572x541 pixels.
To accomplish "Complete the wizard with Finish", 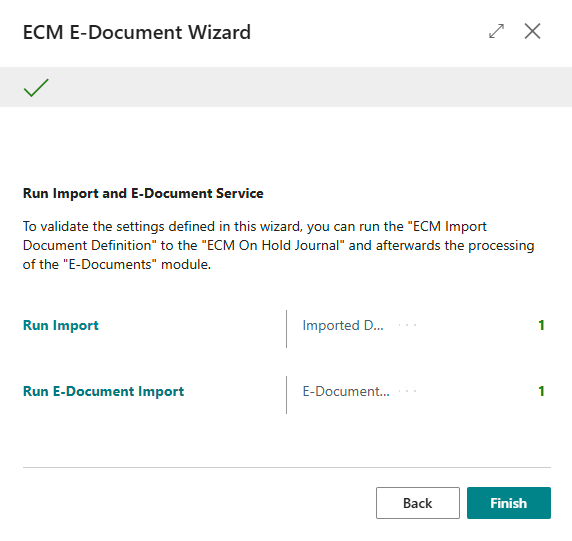I will click(x=509, y=503).
